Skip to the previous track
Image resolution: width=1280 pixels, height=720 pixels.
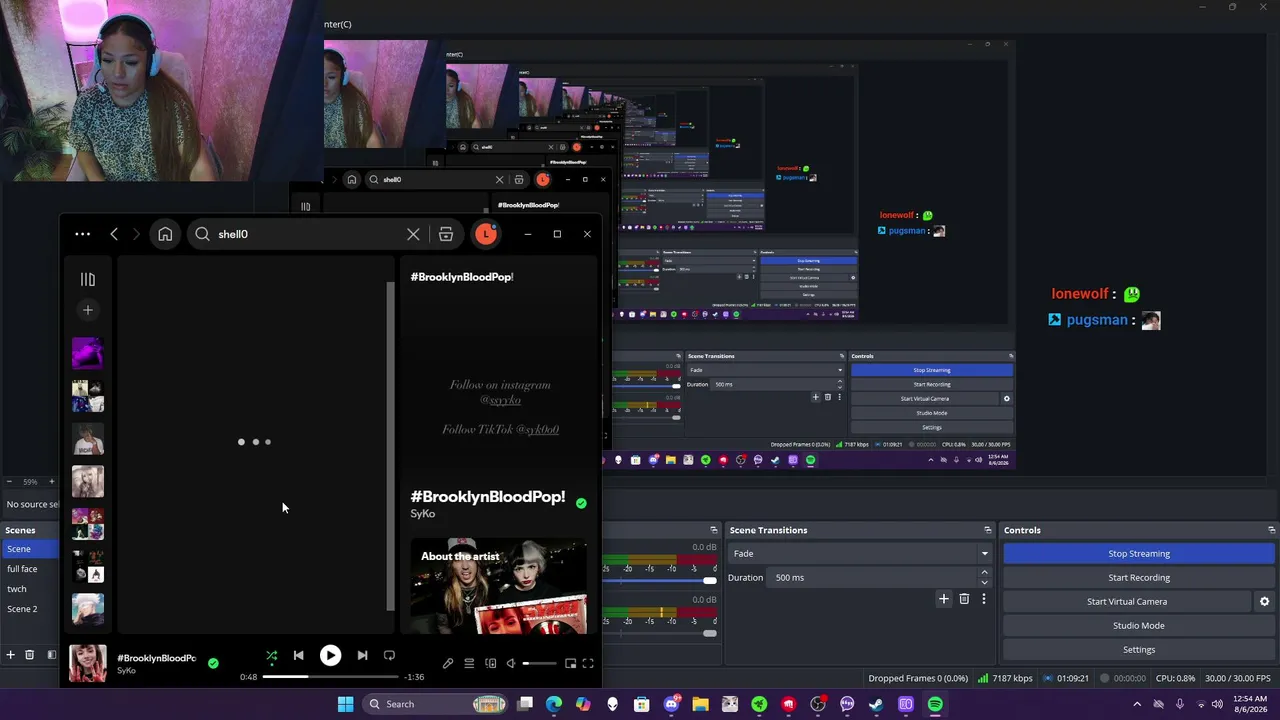coord(298,656)
